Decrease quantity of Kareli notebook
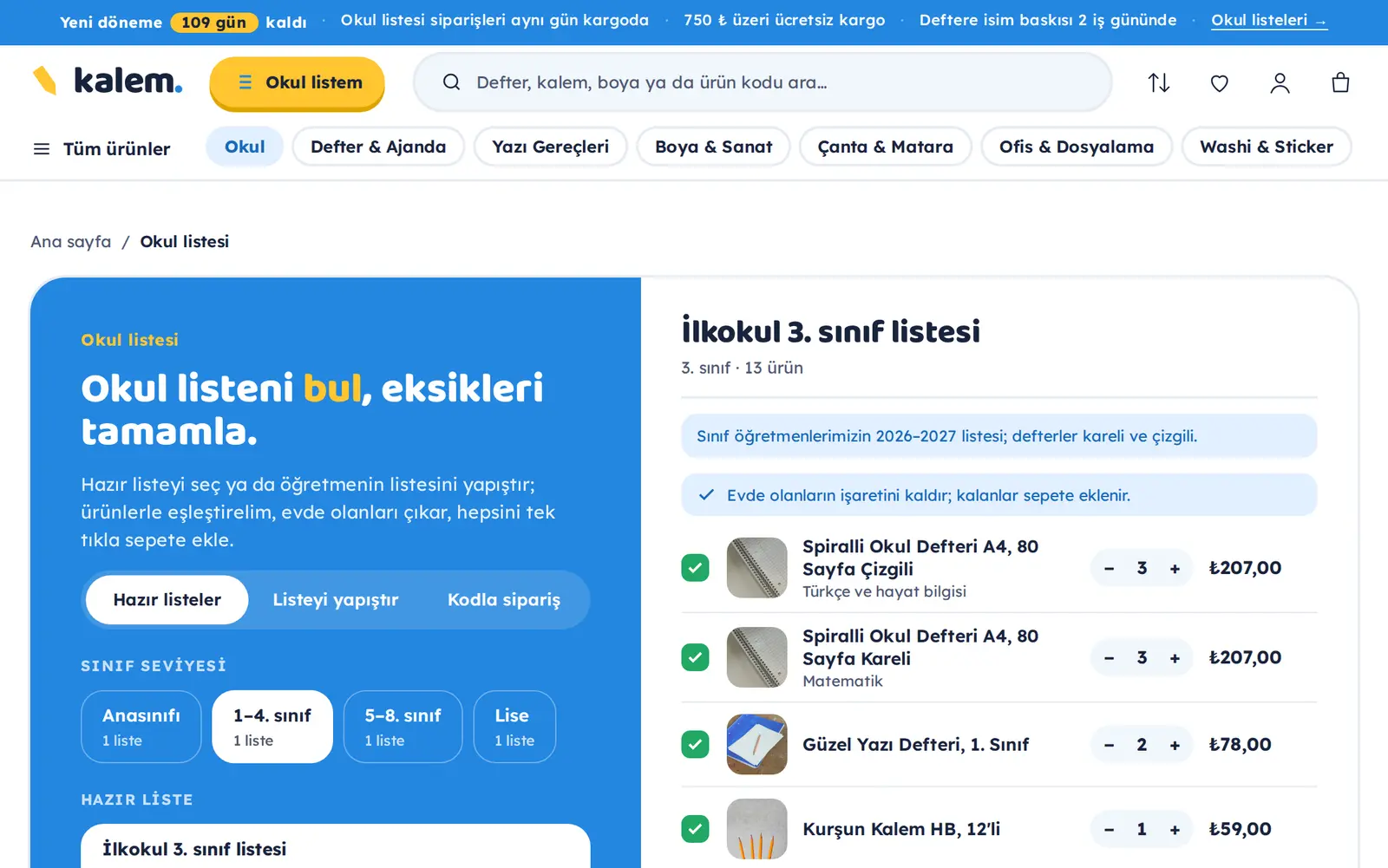This screenshot has height=868, width=1388. 1109,657
